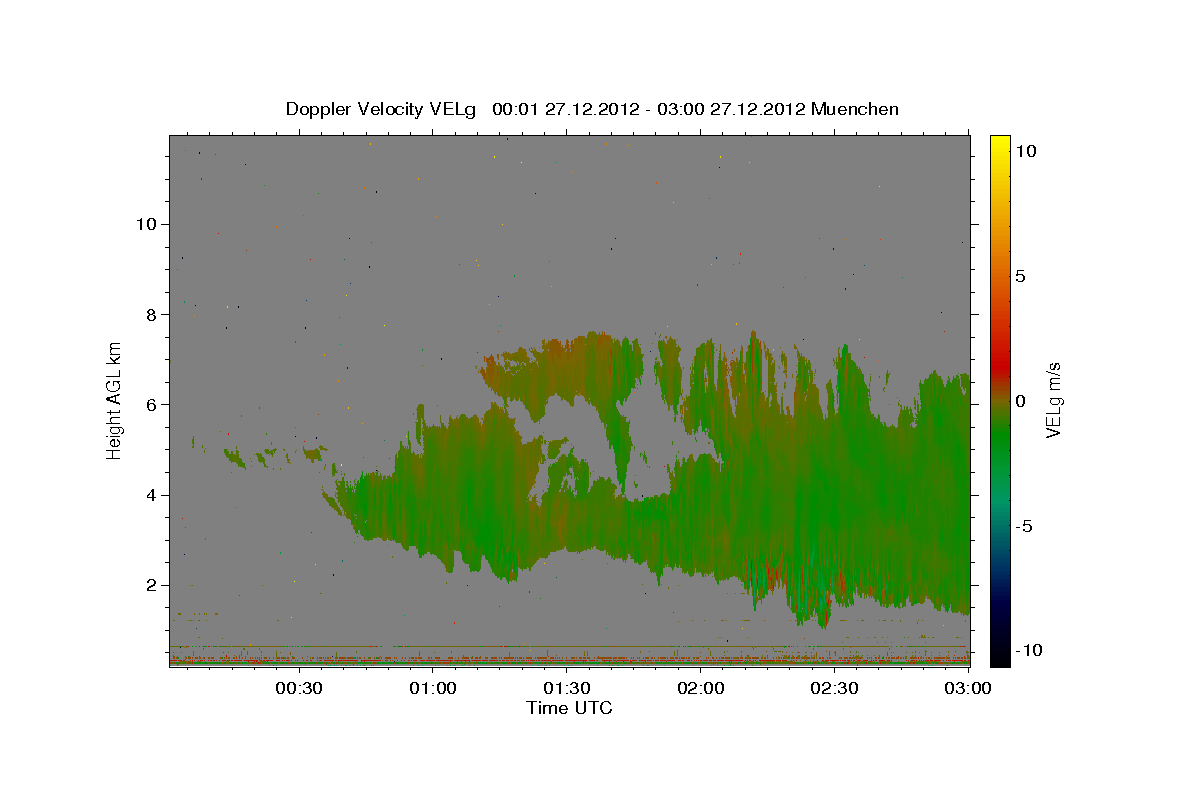Image resolution: width=1200 pixels, height=800 pixels.
Task: Click the colorbar value label -5
Action: tap(1024, 526)
